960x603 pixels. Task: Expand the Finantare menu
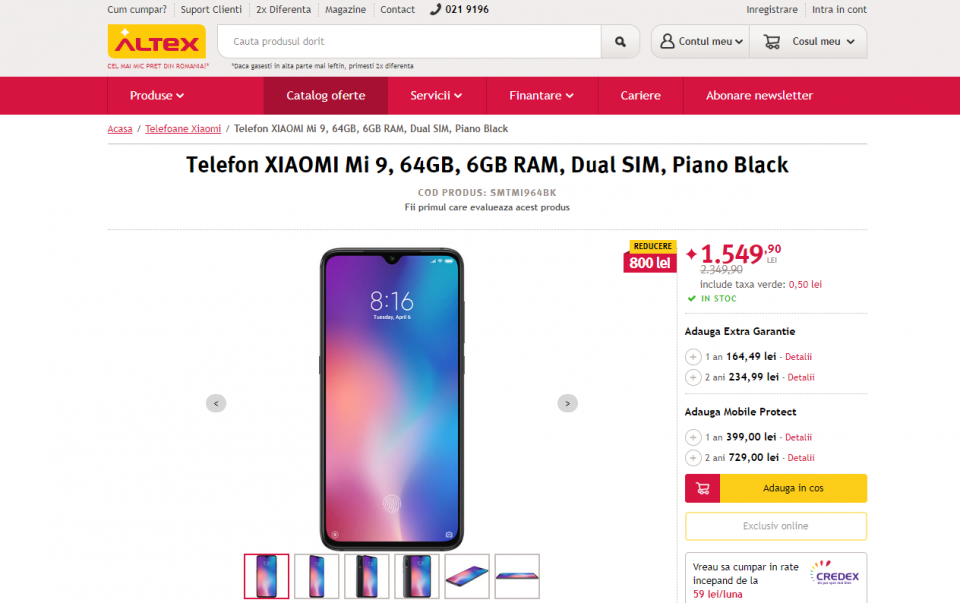(x=541, y=96)
